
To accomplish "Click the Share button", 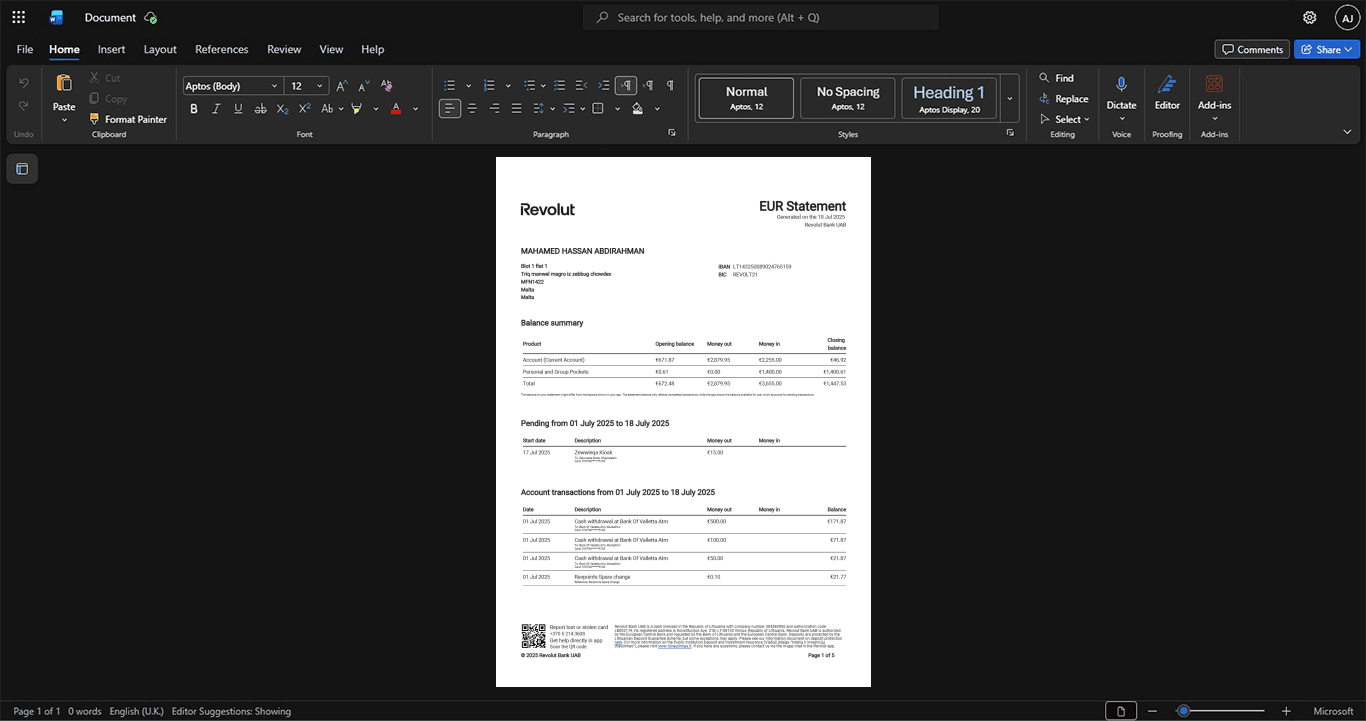I will pos(1327,49).
